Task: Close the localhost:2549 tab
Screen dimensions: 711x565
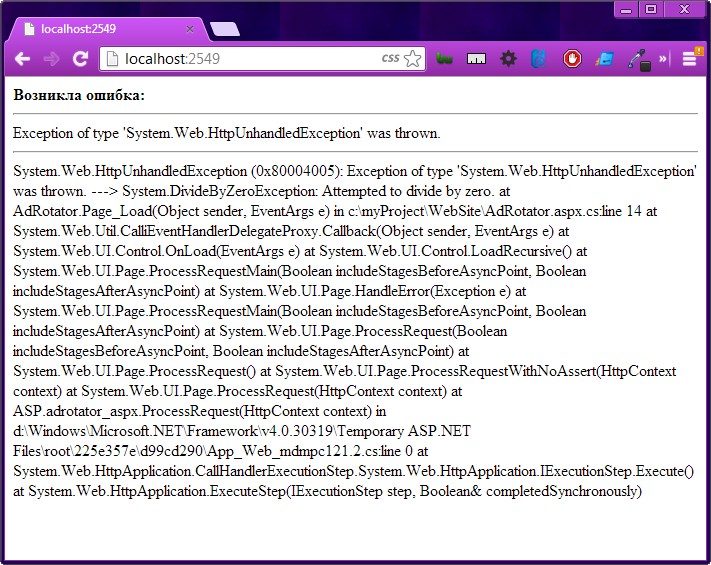Action: tap(190, 29)
